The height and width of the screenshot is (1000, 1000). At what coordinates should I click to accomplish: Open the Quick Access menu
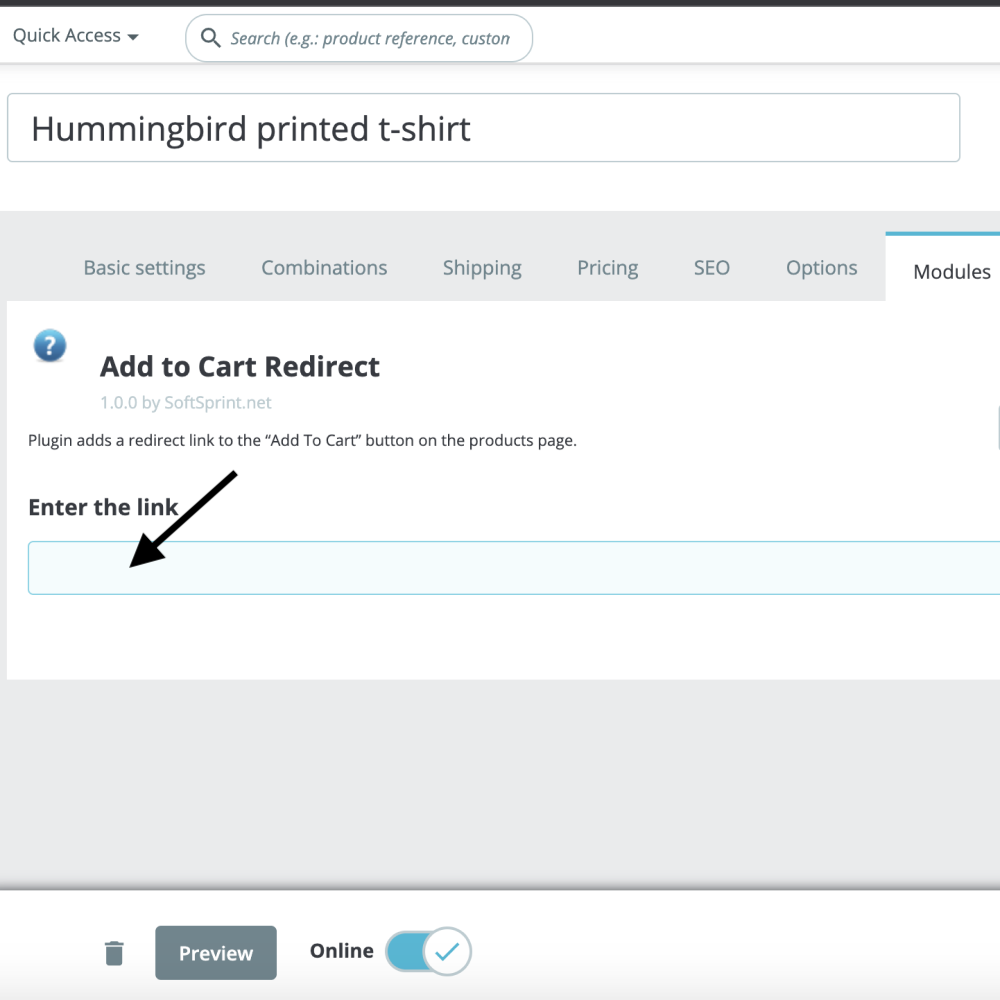[x=75, y=35]
